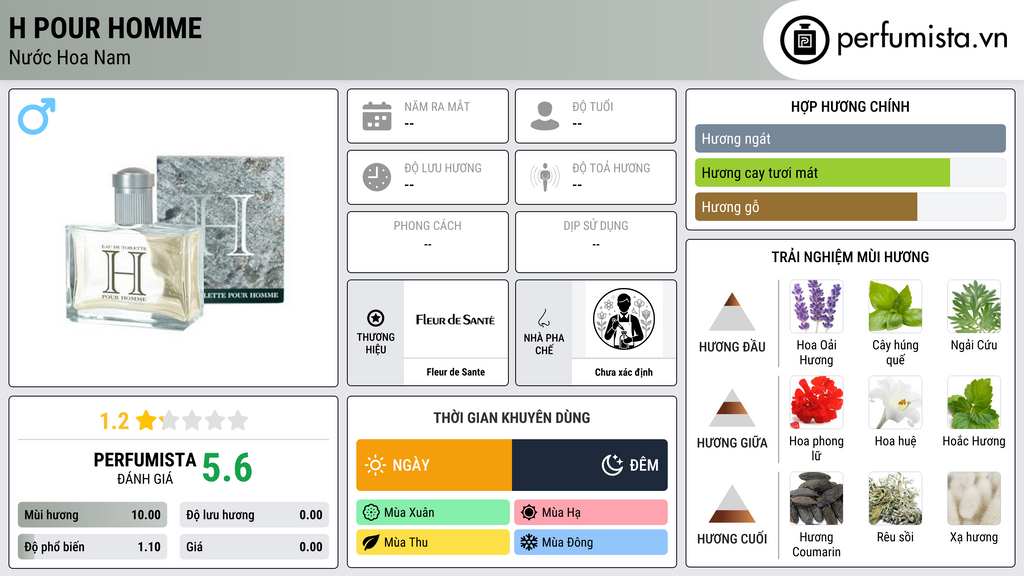Click the leaf icon for Mùa Thu
This screenshot has width=1024, height=576.
coord(371,542)
